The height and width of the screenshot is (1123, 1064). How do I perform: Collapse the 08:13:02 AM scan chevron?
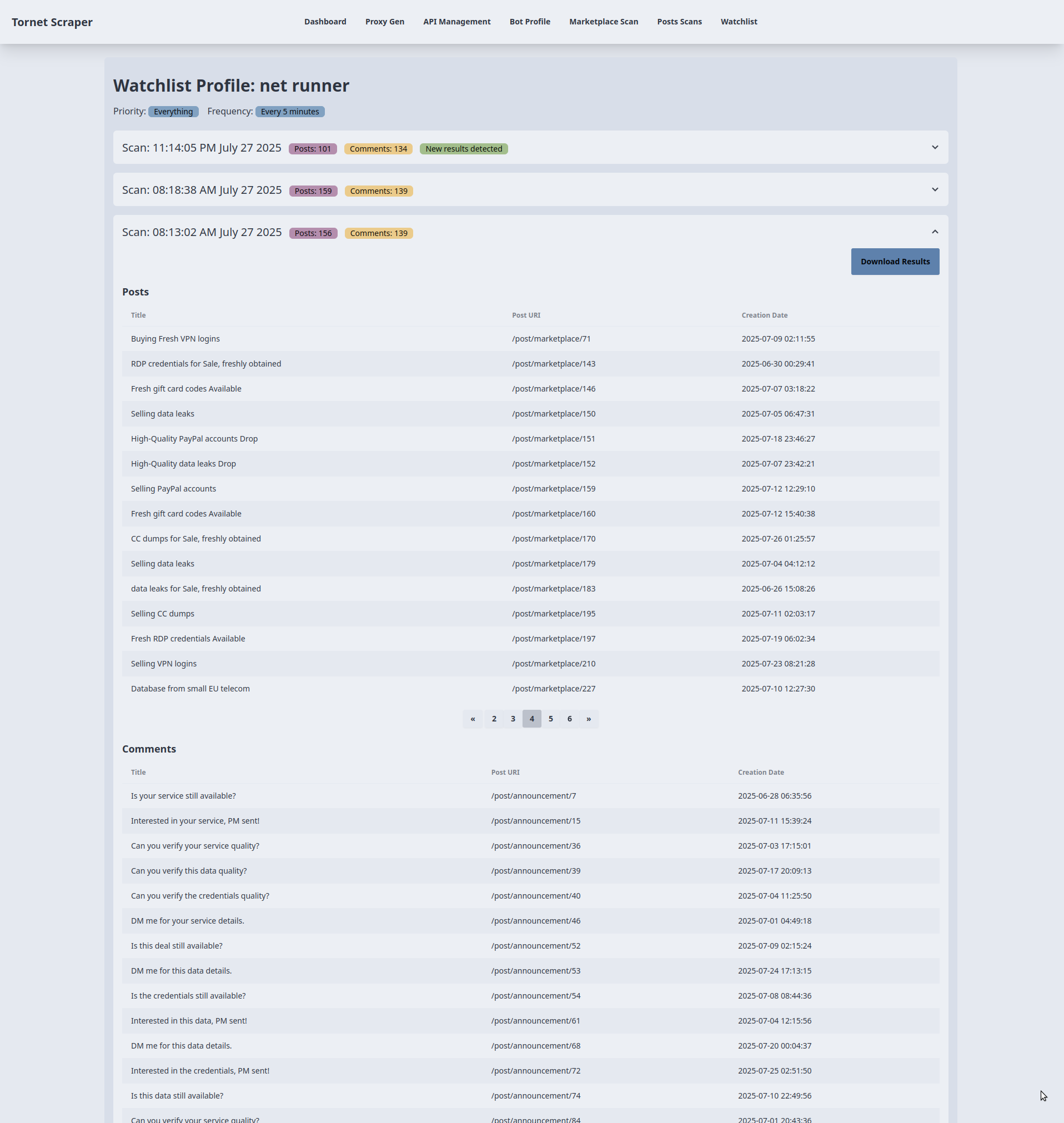[935, 232]
